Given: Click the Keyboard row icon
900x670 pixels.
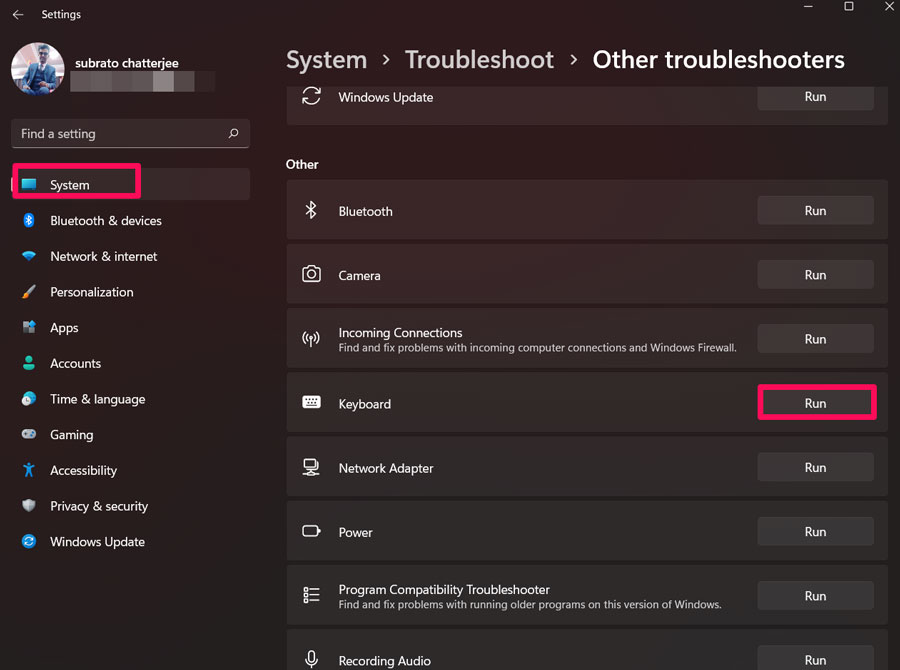Looking at the screenshot, I should 312,402.
